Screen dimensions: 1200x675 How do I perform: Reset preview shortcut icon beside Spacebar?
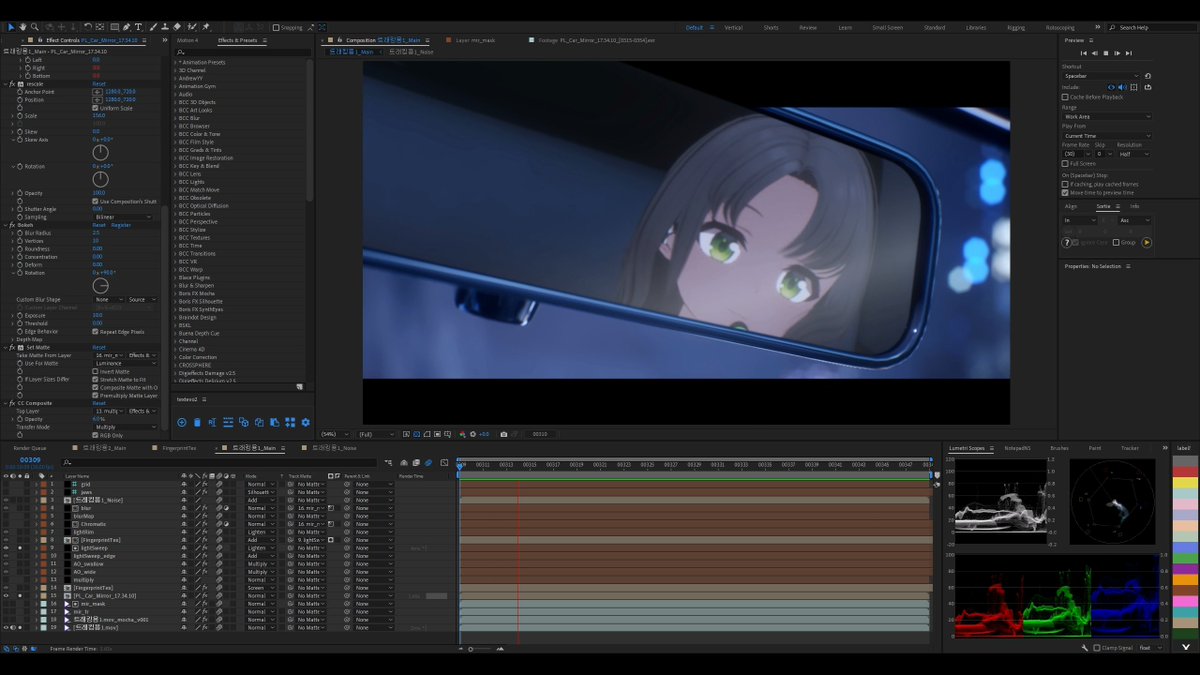[x=1148, y=76]
